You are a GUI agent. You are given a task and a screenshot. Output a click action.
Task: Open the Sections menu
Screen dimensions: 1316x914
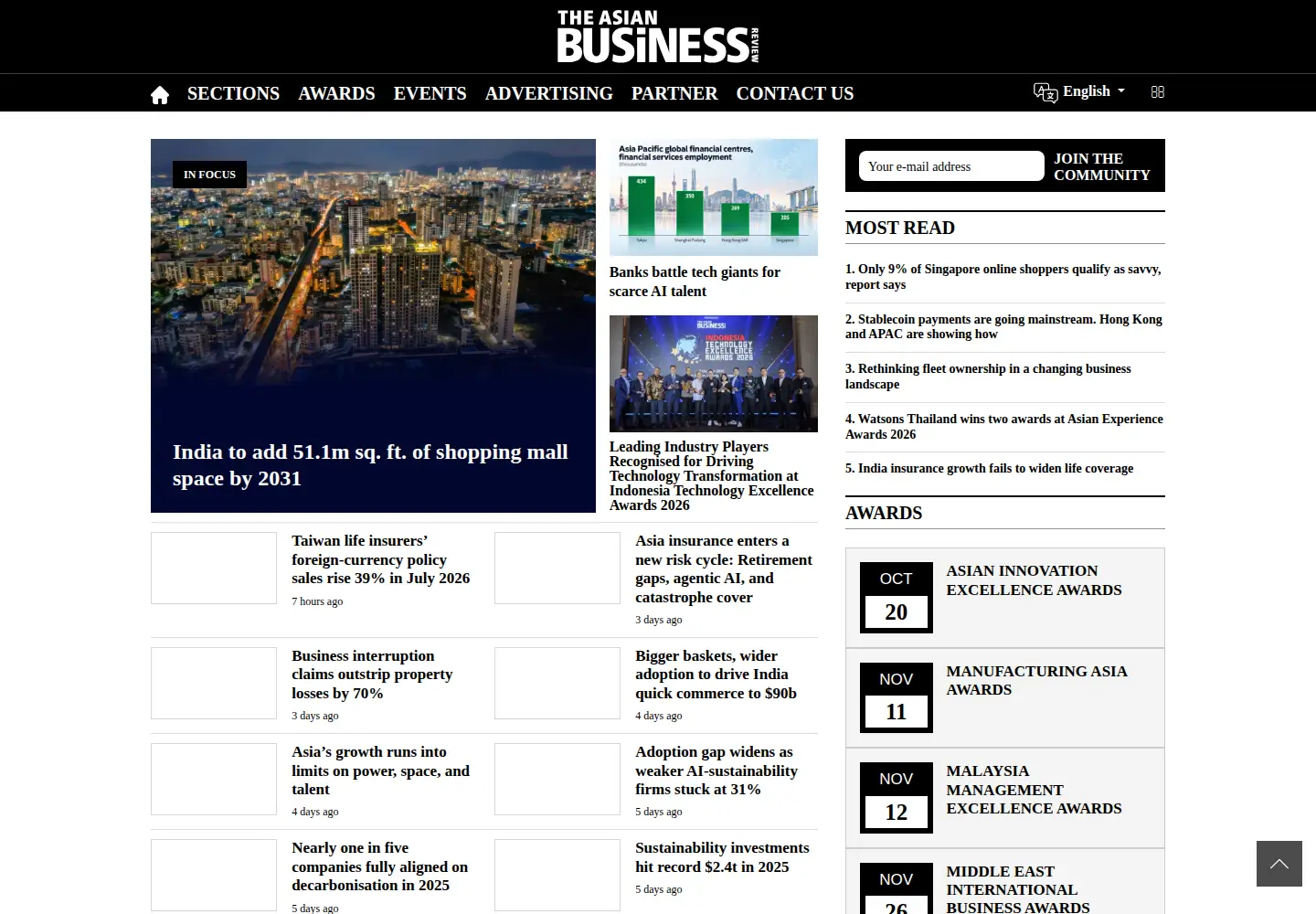pos(233,93)
